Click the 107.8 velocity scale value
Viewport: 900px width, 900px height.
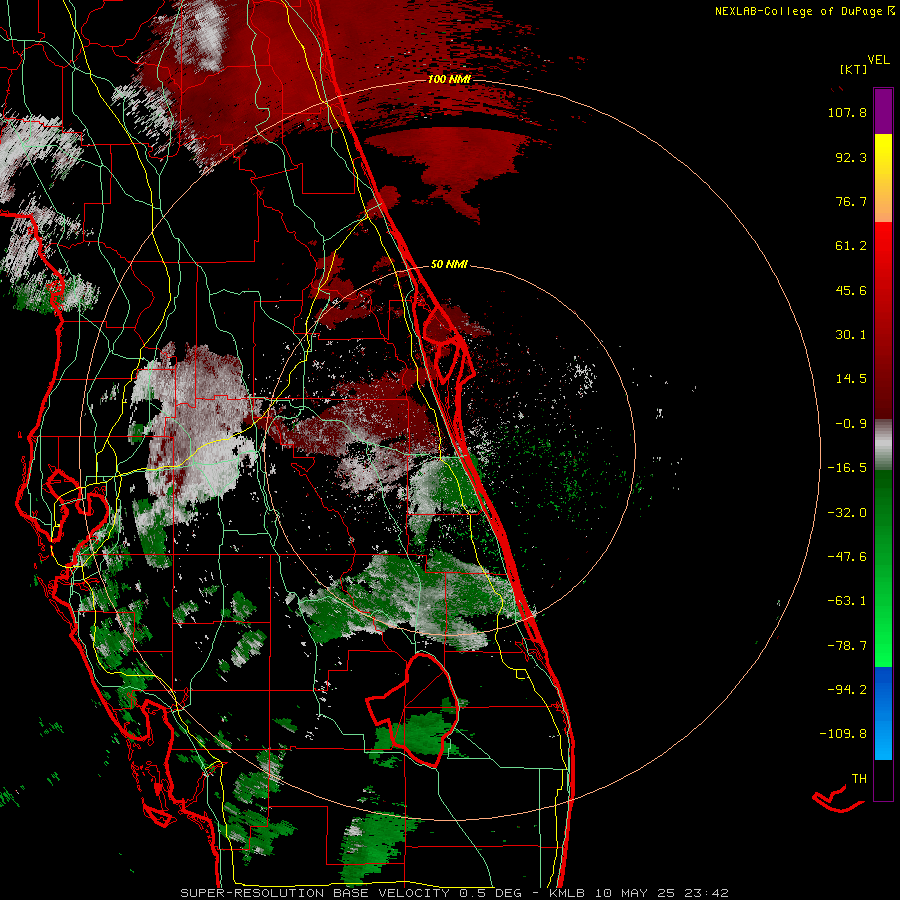tap(847, 112)
